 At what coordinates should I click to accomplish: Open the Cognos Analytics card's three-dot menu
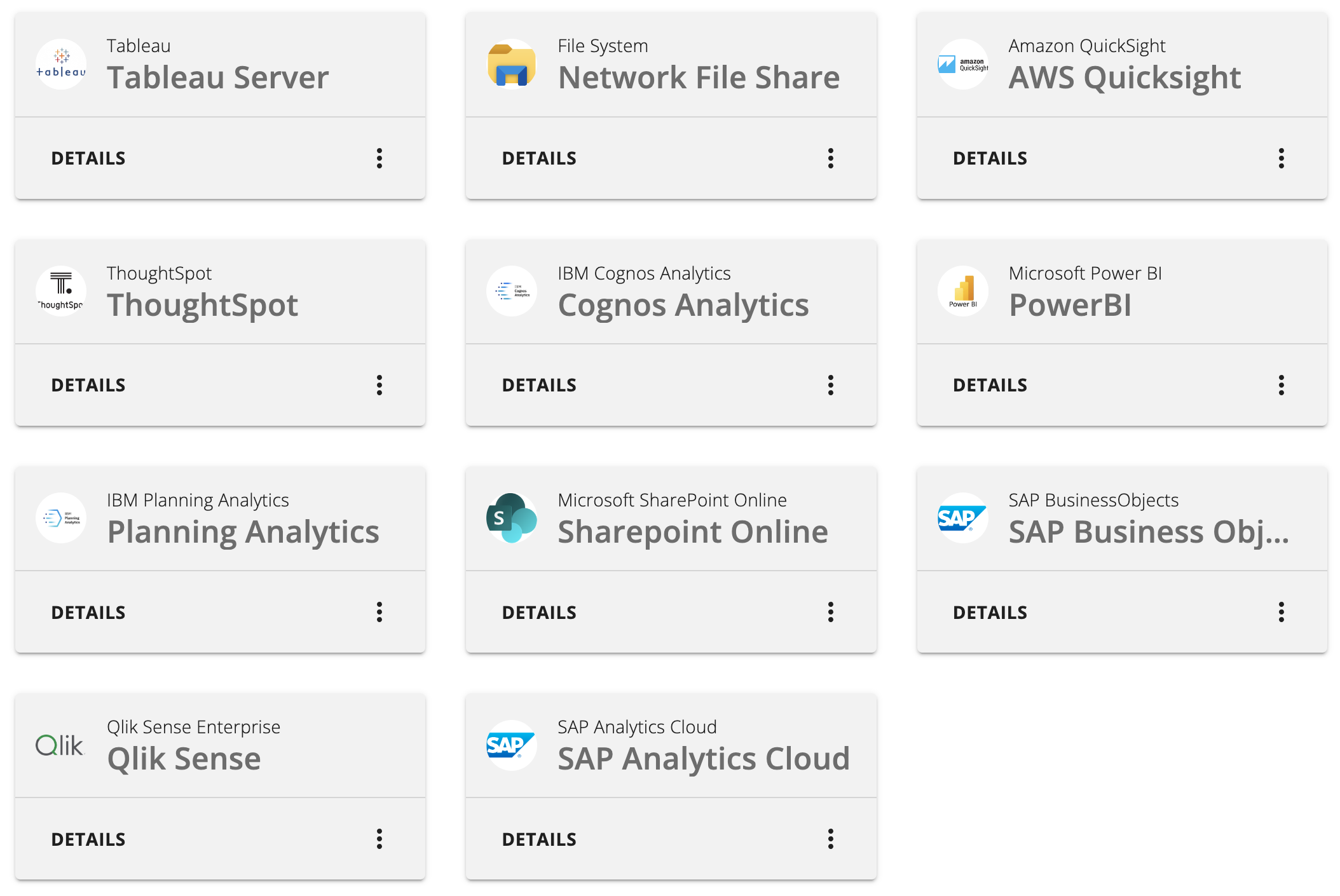pyautogui.click(x=831, y=385)
